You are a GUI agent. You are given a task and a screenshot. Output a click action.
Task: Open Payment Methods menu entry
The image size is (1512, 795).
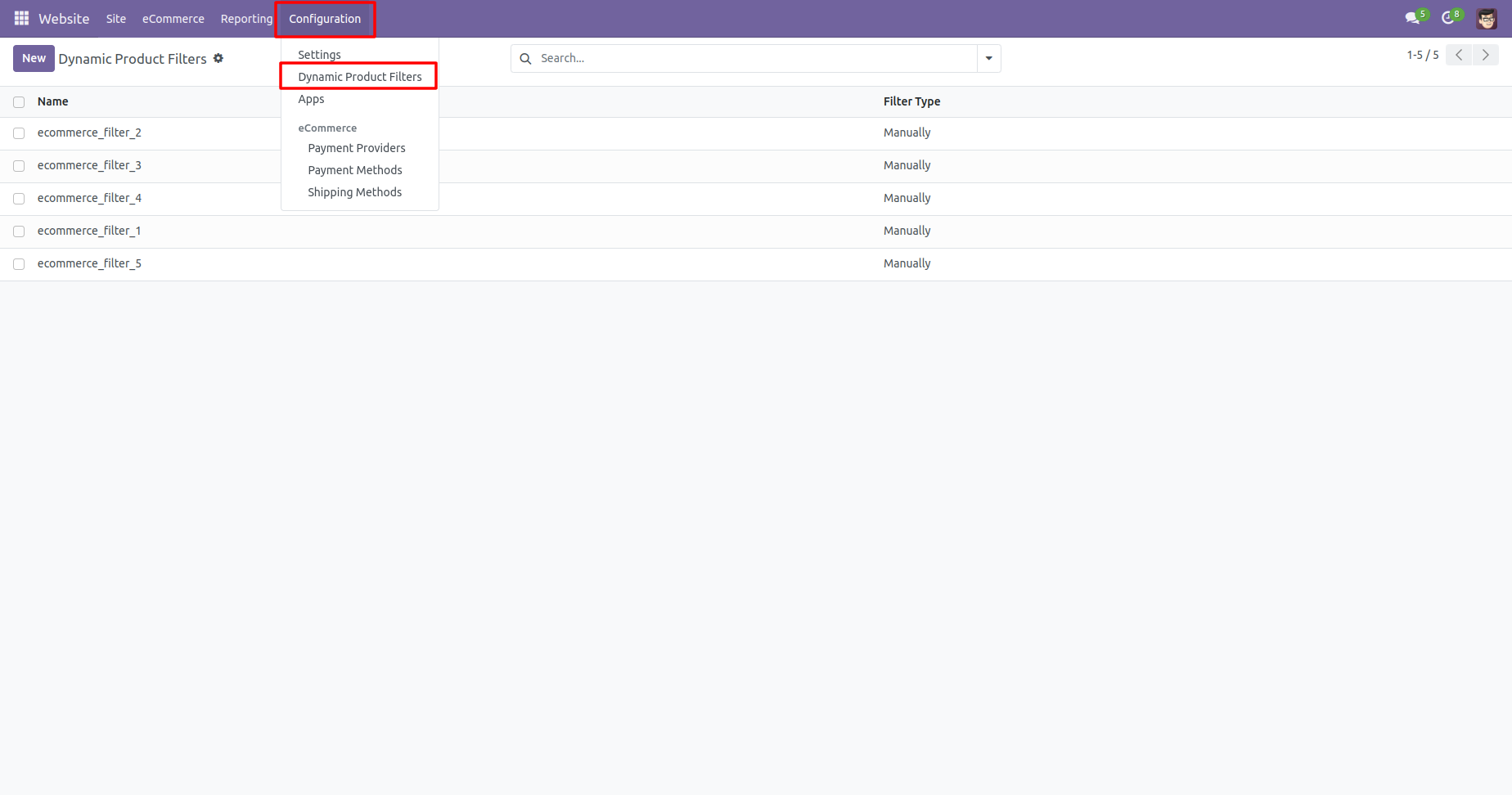pos(355,170)
